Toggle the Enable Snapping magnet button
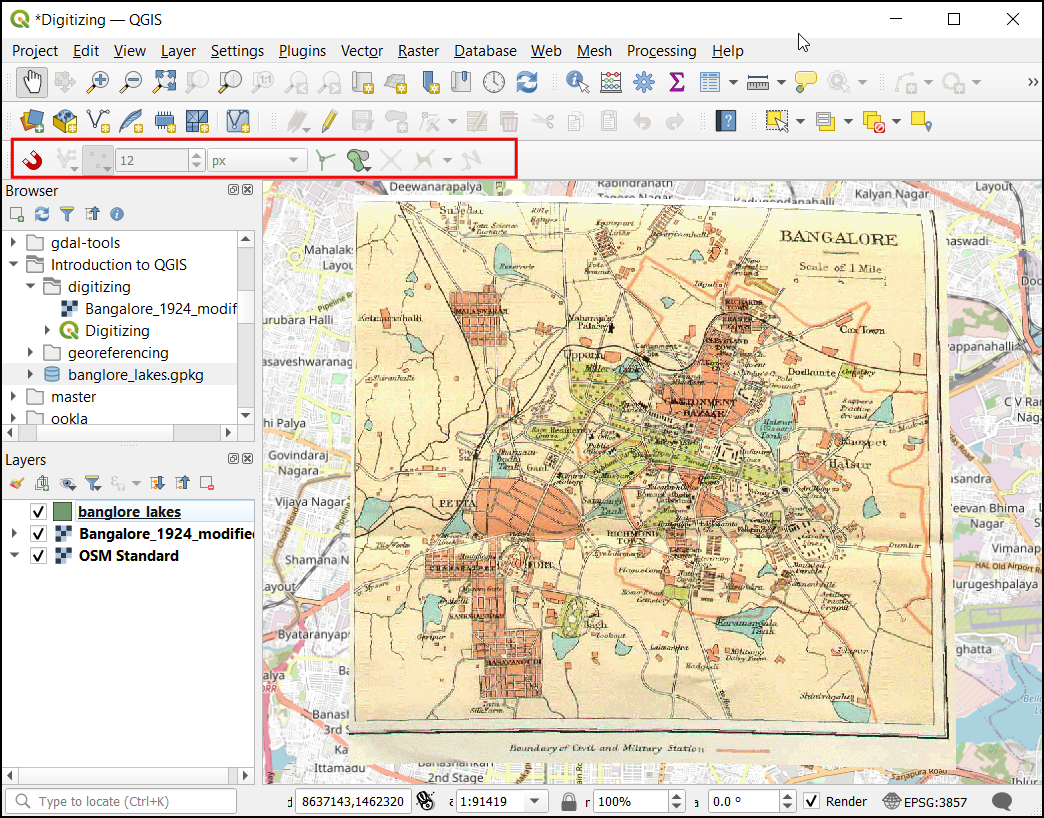 coord(31,160)
